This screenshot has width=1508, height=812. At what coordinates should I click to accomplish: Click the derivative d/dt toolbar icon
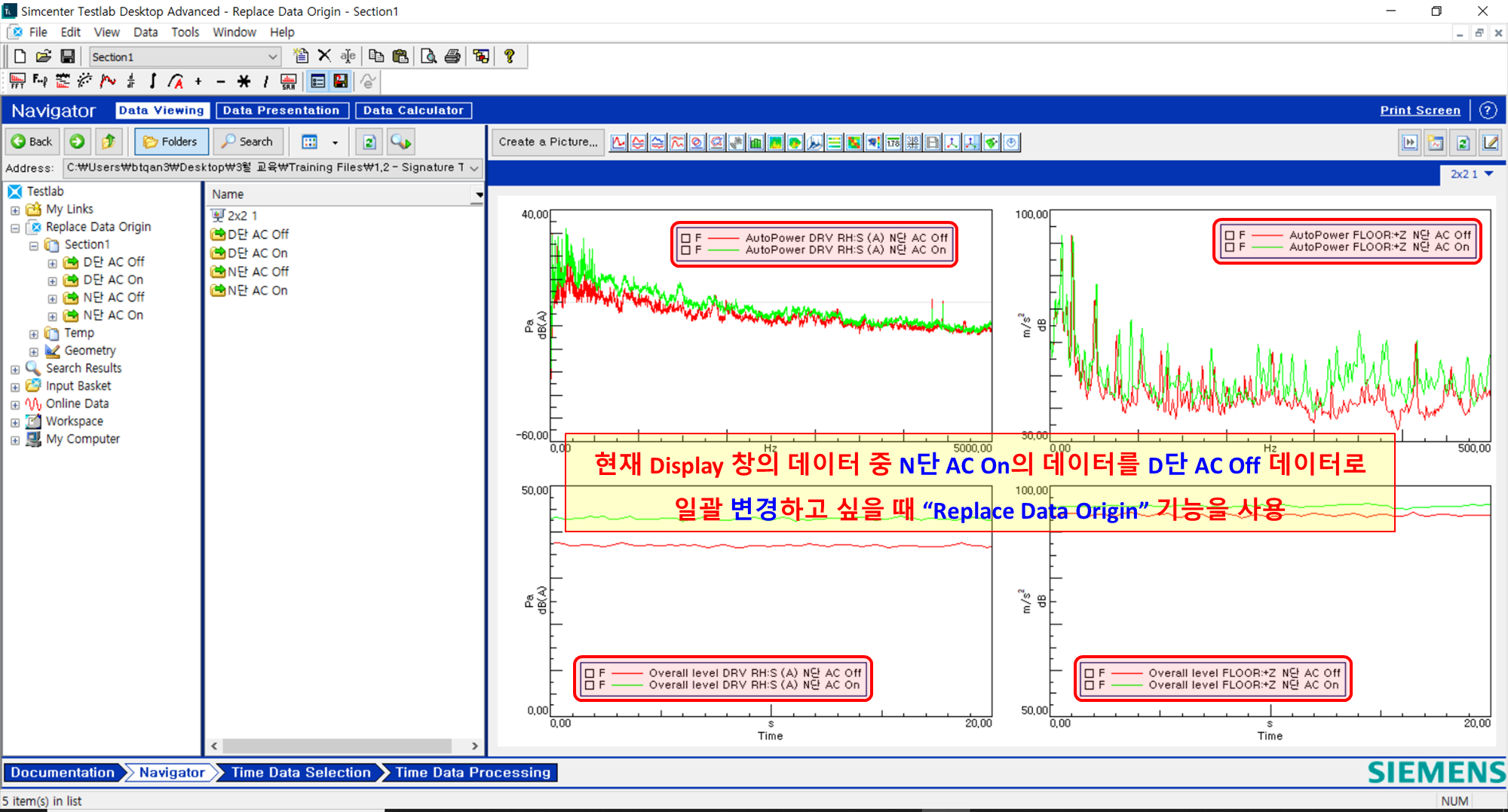click(130, 81)
